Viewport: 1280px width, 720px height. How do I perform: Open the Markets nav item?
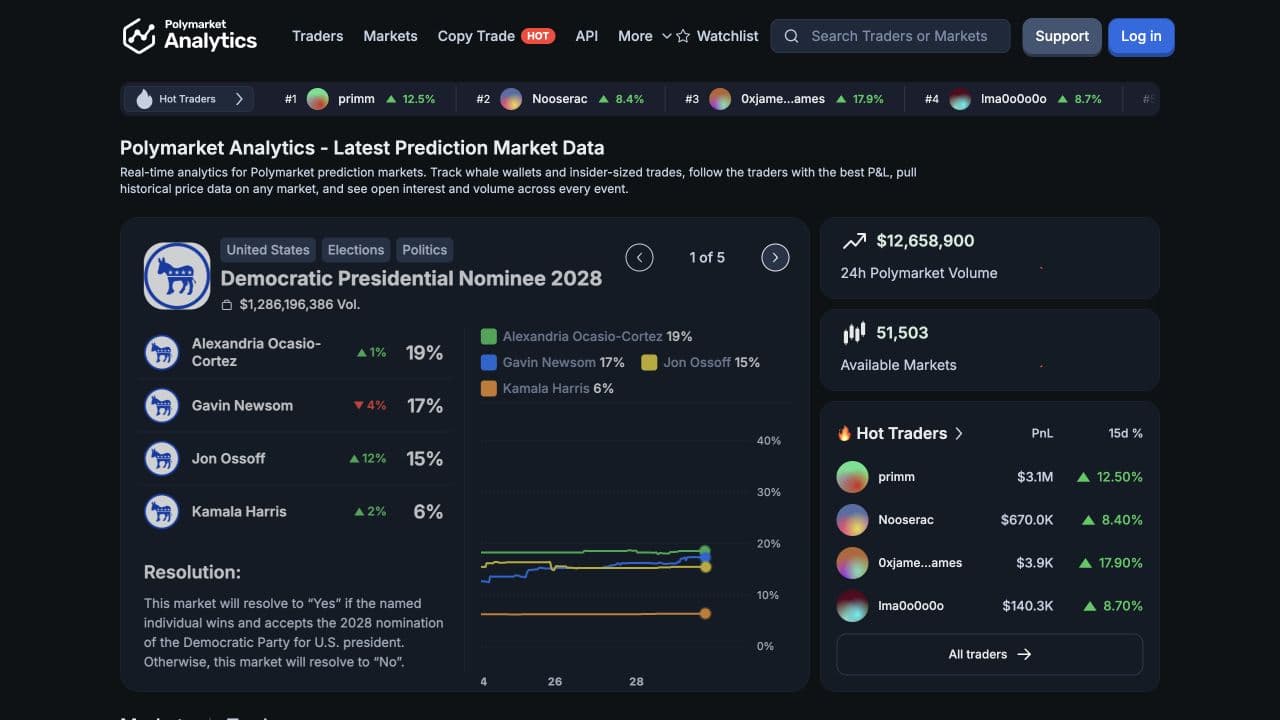coord(390,36)
